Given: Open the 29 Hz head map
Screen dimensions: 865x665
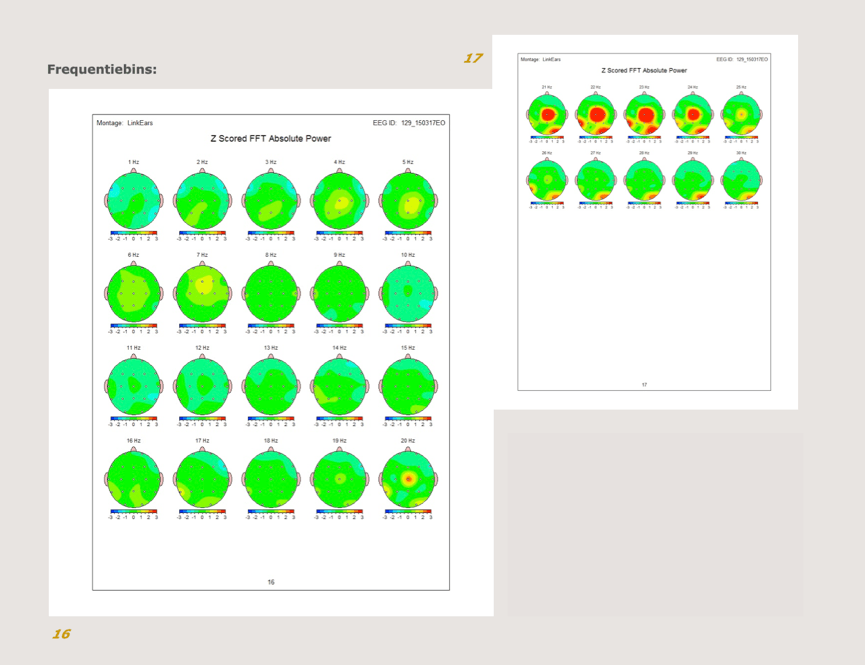Looking at the screenshot, I should point(693,180).
